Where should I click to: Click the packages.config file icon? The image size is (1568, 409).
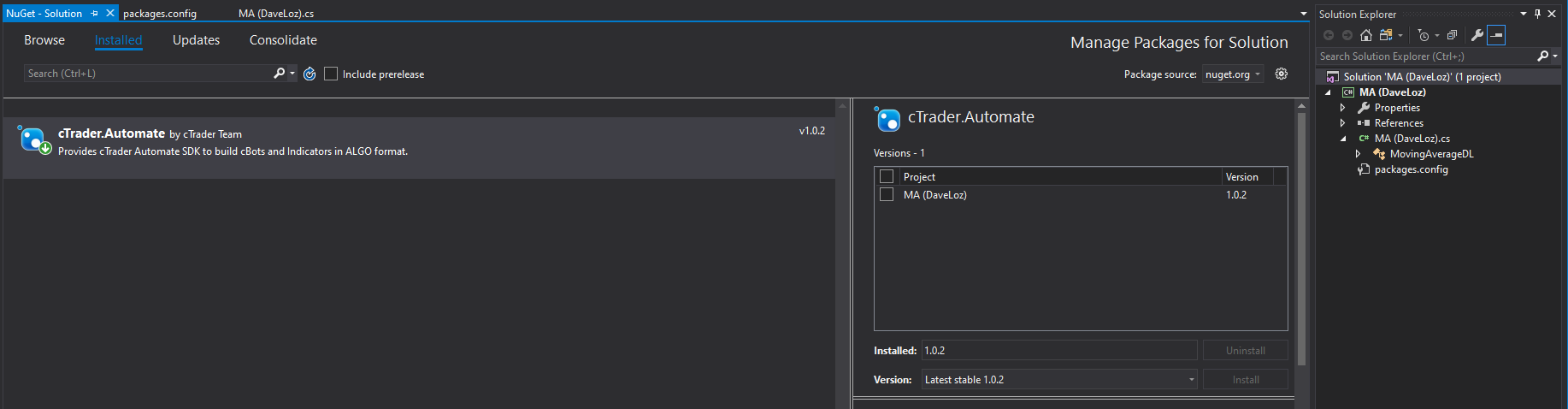pos(1364,169)
